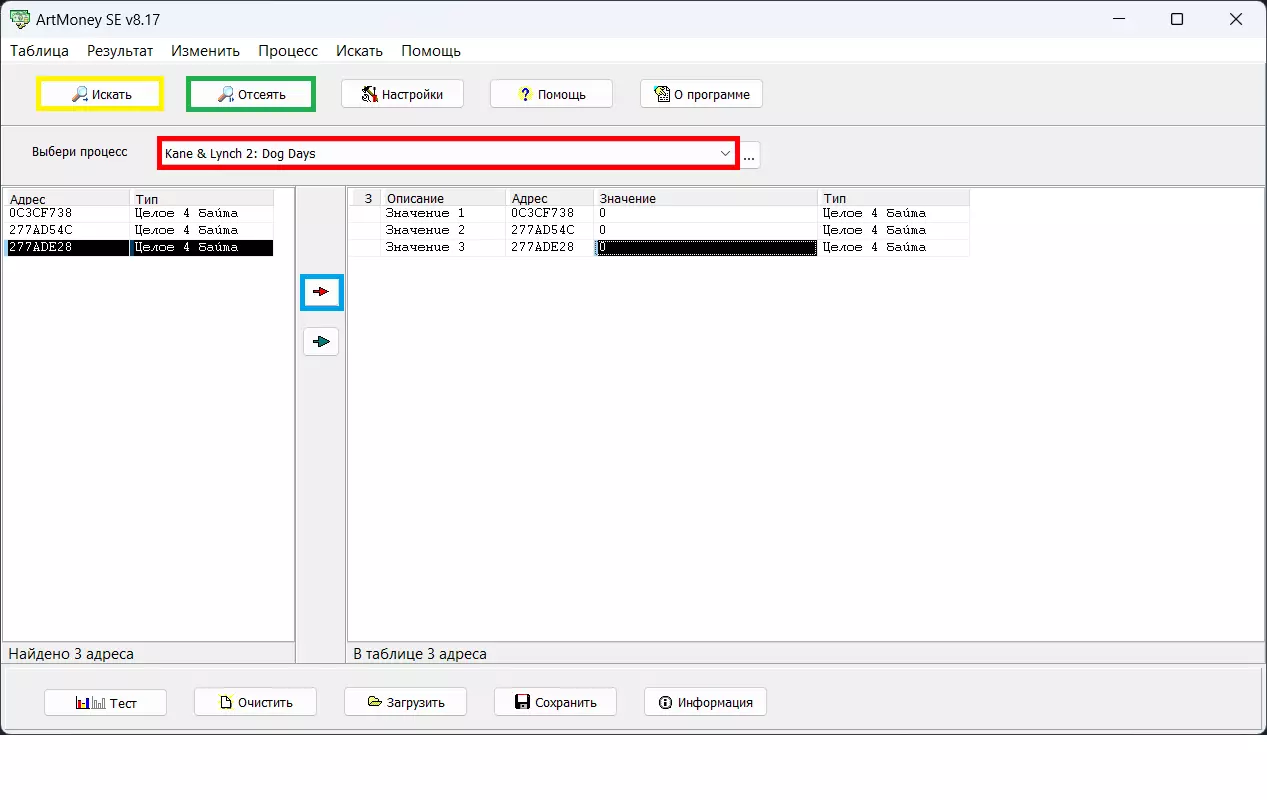Click the ArtMoney app icon in title bar
1267x800 pixels.
point(19,19)
